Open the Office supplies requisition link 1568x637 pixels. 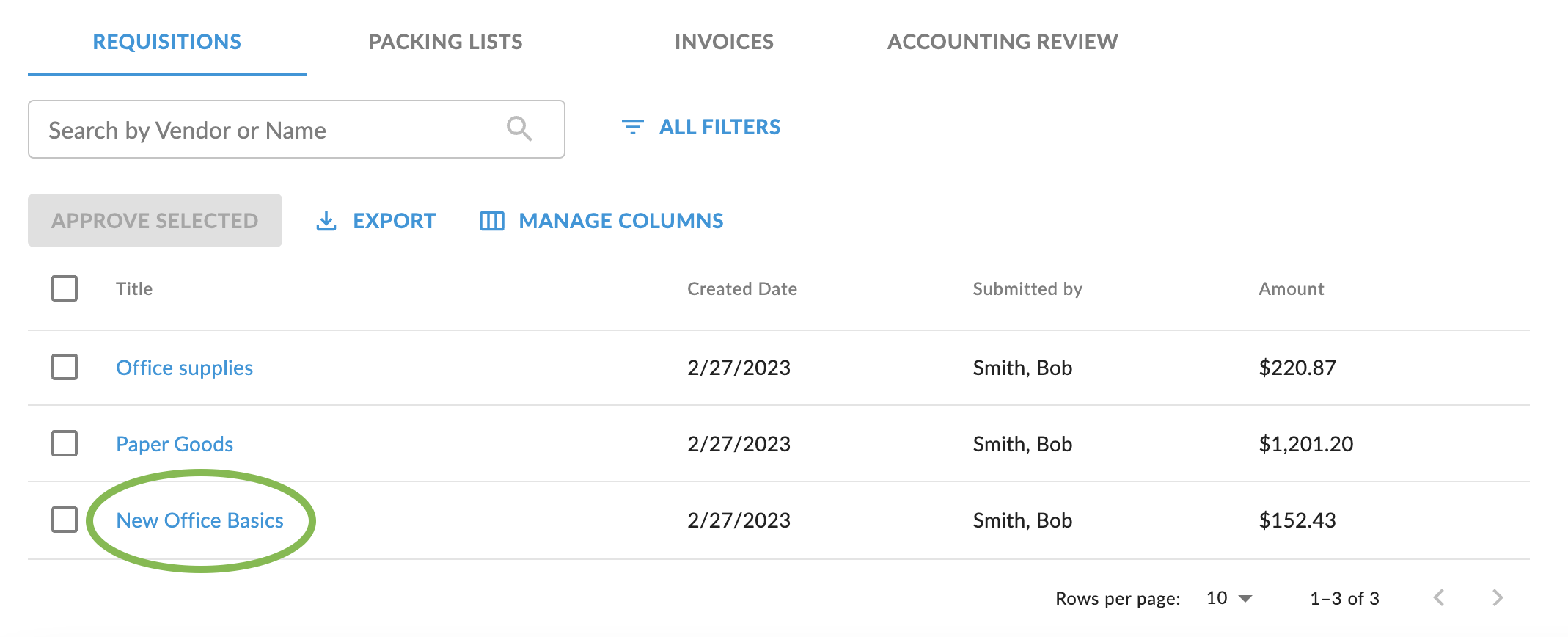[x=184, y=368]
